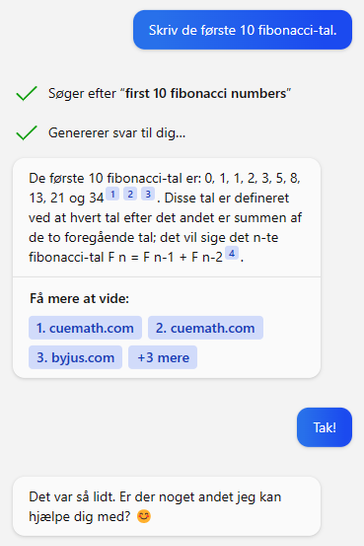Image resolution: width=364 pixels, height=546 pixels.
Task: Expand the +3 mere sources chip
Action: (x=163, y=357)
